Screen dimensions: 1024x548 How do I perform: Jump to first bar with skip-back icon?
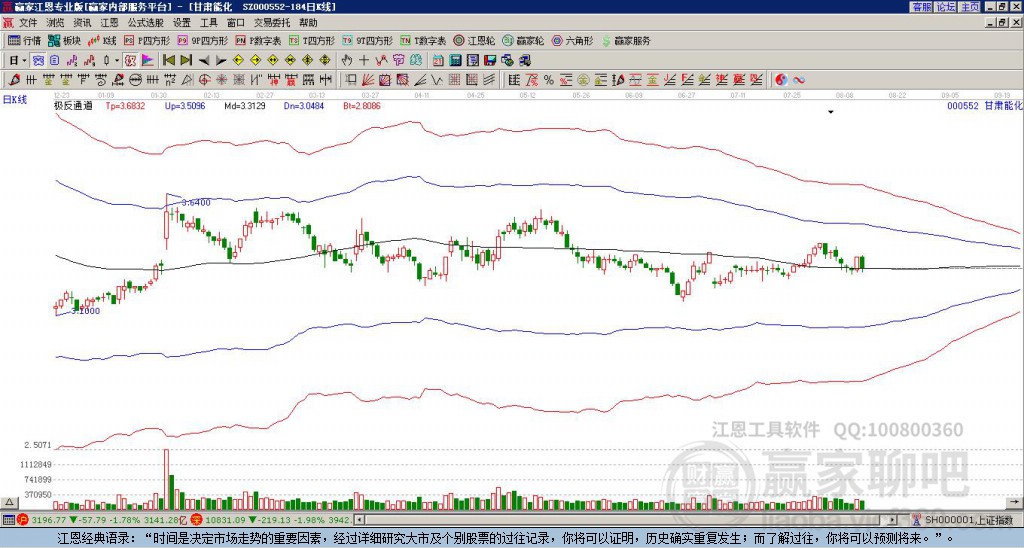[x=168, y=61]
